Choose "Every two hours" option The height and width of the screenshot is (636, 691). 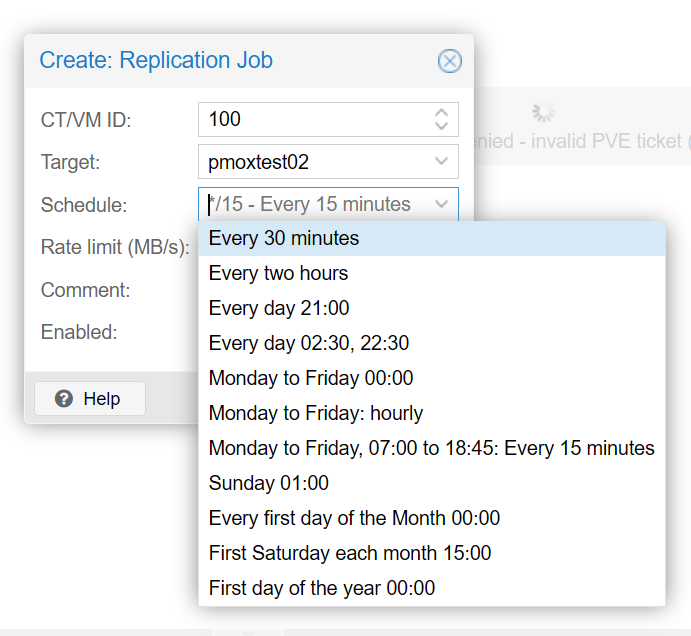278,273
